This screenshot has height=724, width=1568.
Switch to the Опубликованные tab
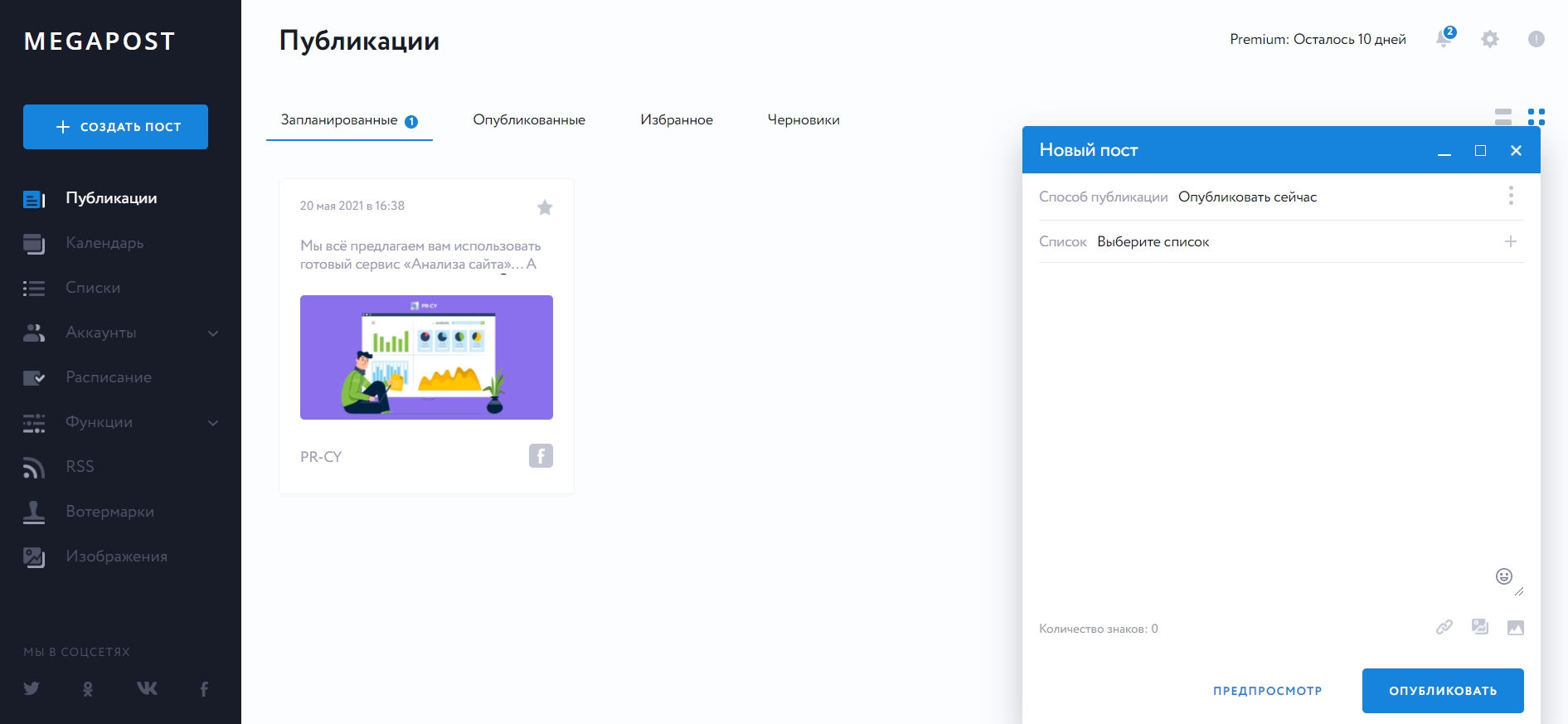[529, 120]
